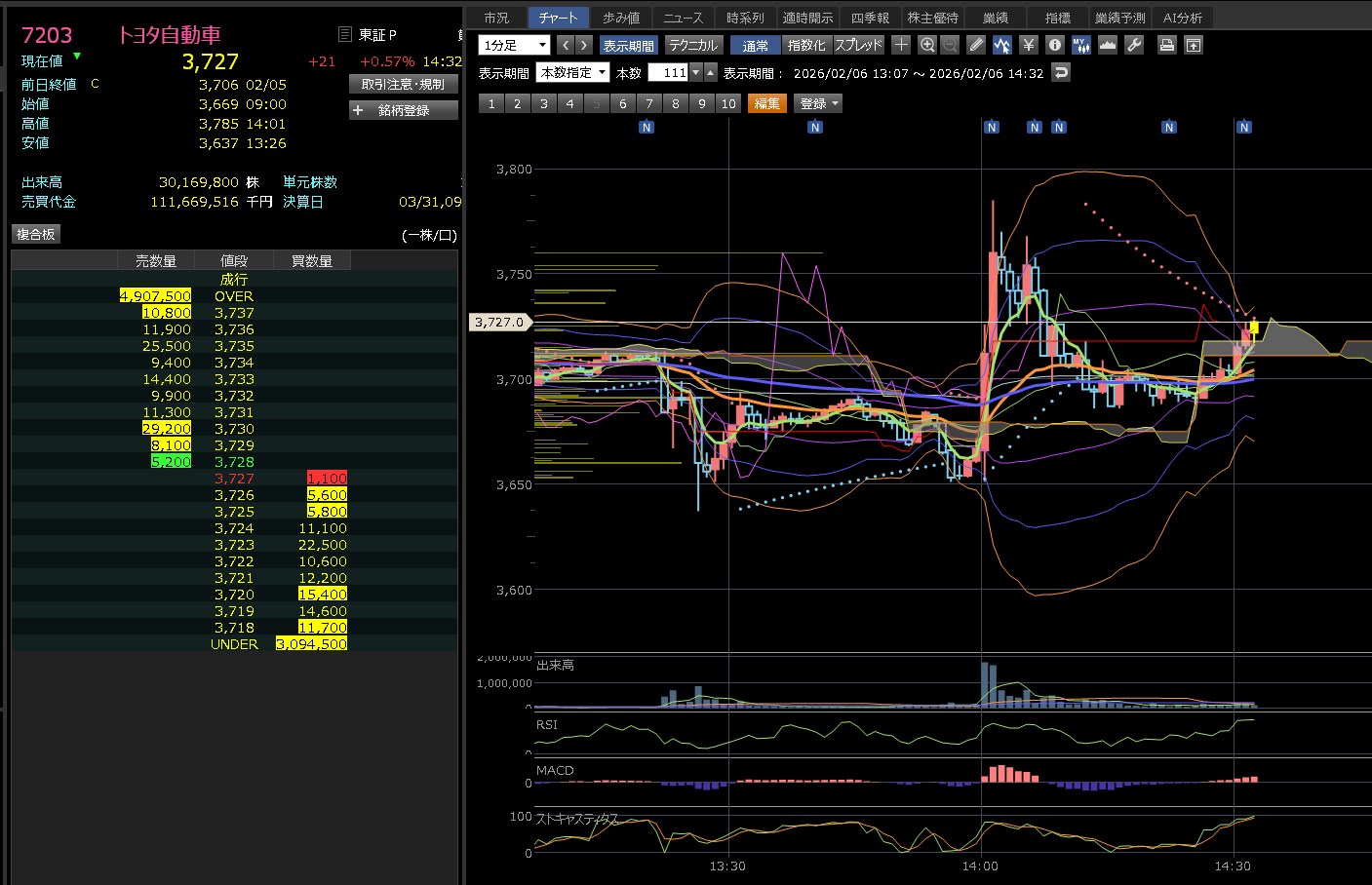Open the 登録 dropdown menu
The width and height of the screenshot is (1372, 885).
coord(819,103)
